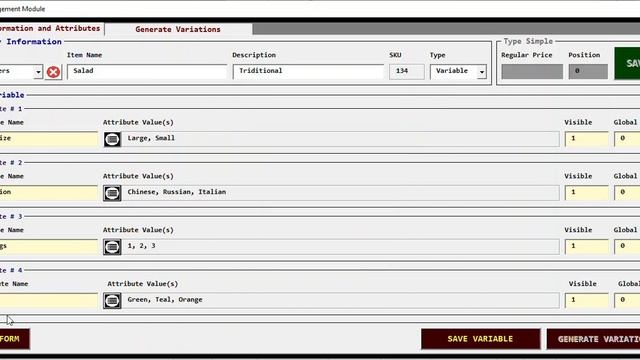This screenshot has width=640, height=360.
Task: Click the Visible field for Attribute 1
Action: 587,139
